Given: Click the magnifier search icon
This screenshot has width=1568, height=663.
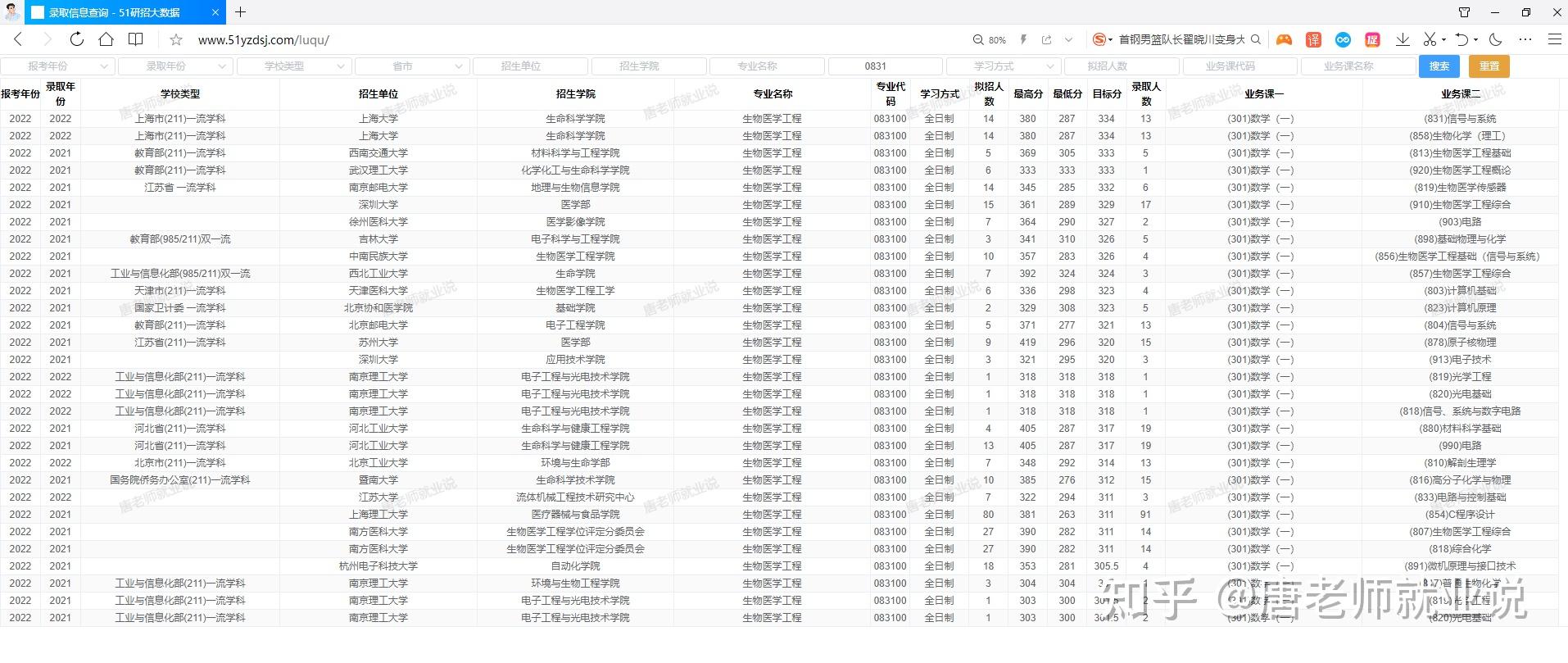Looking at the screenshot, I should 1256,39.
